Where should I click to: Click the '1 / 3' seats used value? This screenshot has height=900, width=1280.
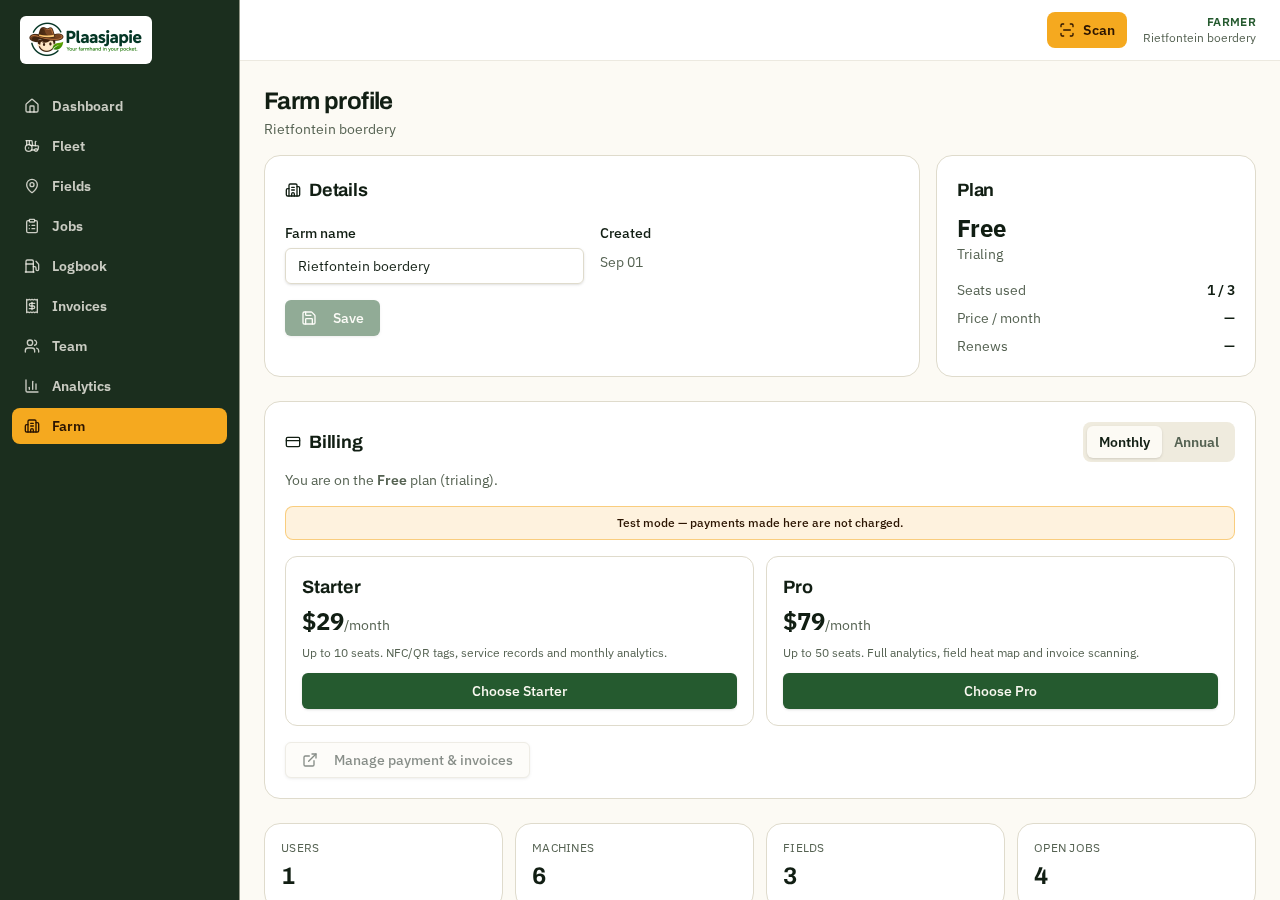point(1221,290)
